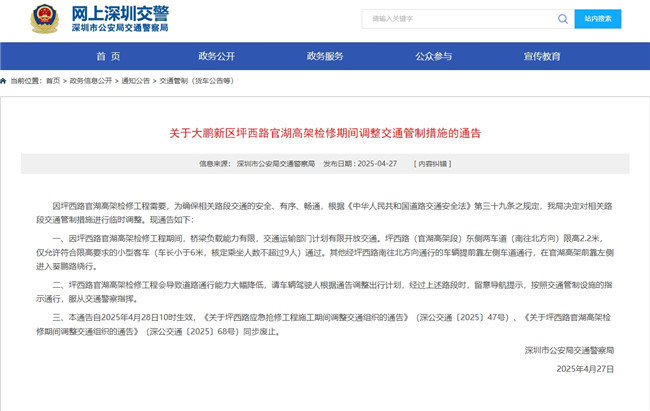Navigate to the 通知公告 breadcrumb link

(135, 79)
